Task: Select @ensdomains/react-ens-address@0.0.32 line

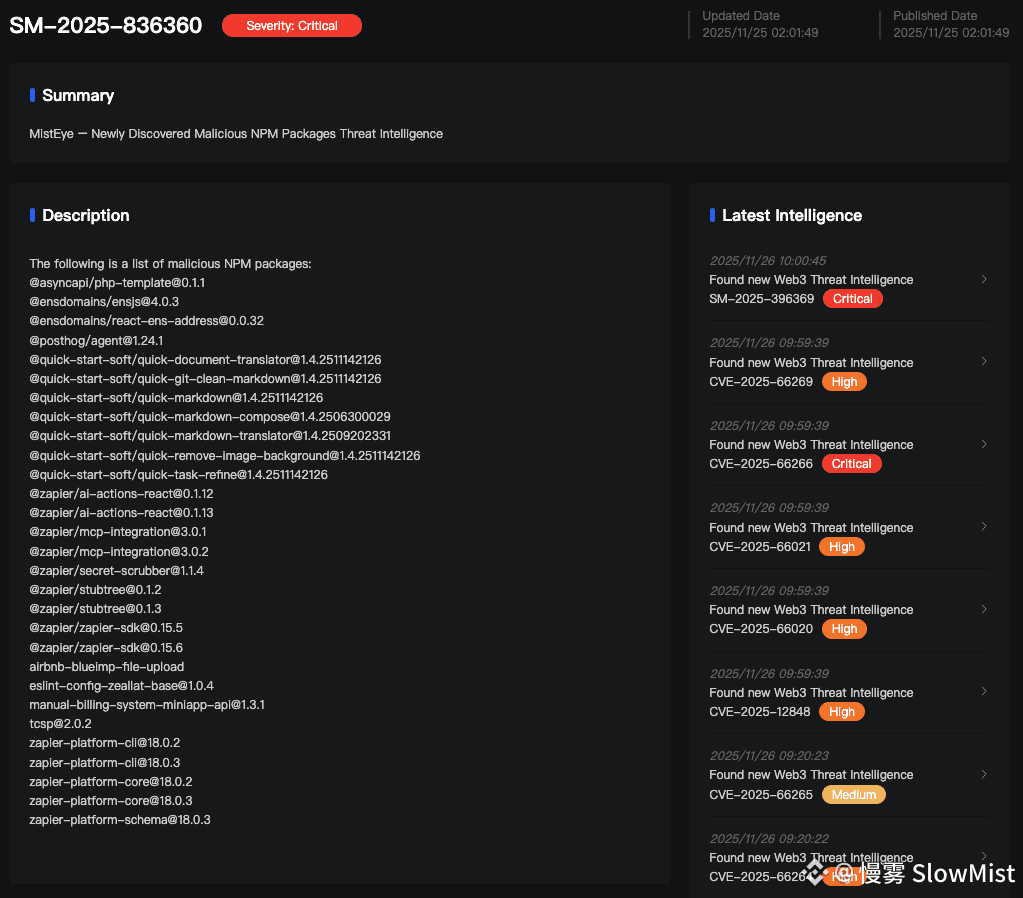Action: [x=147, y=320]
